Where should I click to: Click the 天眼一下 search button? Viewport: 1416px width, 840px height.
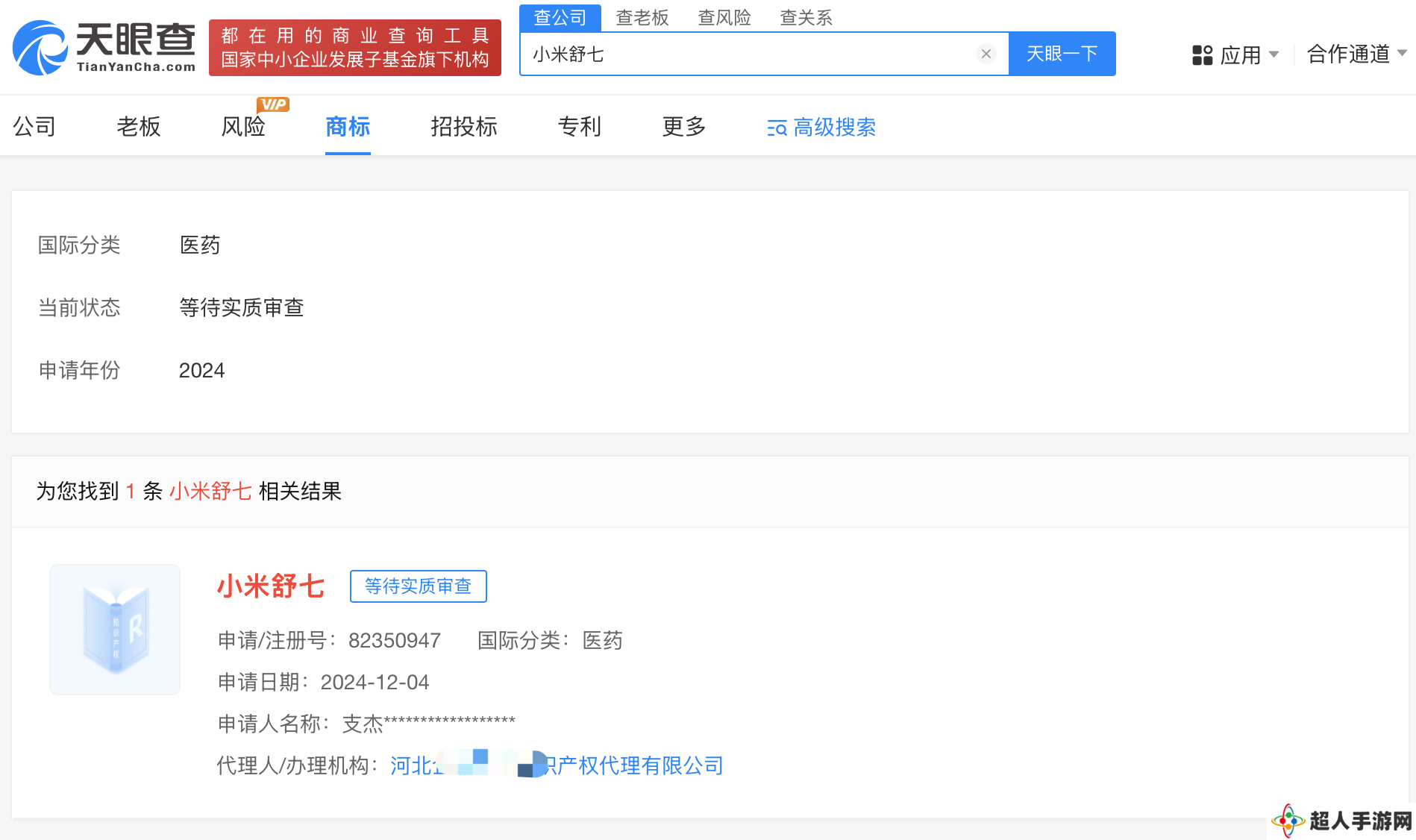pyautogui.click(x=1062, y=54)
